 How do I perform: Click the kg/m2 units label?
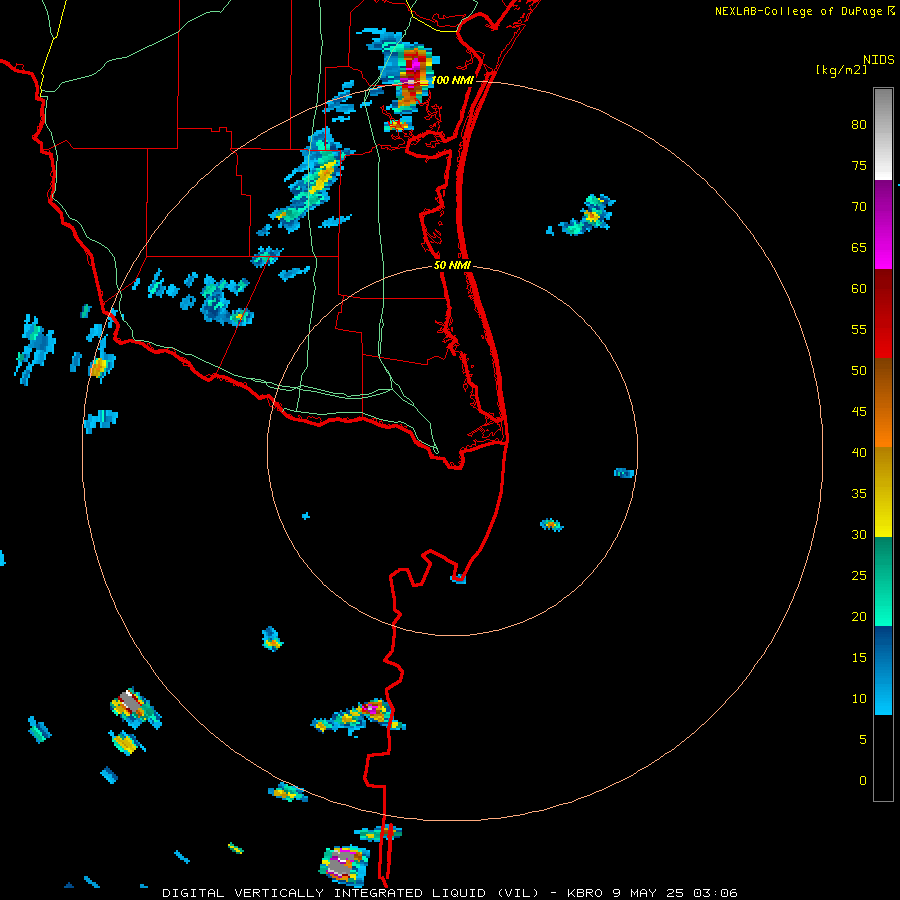tap(841, 70)
